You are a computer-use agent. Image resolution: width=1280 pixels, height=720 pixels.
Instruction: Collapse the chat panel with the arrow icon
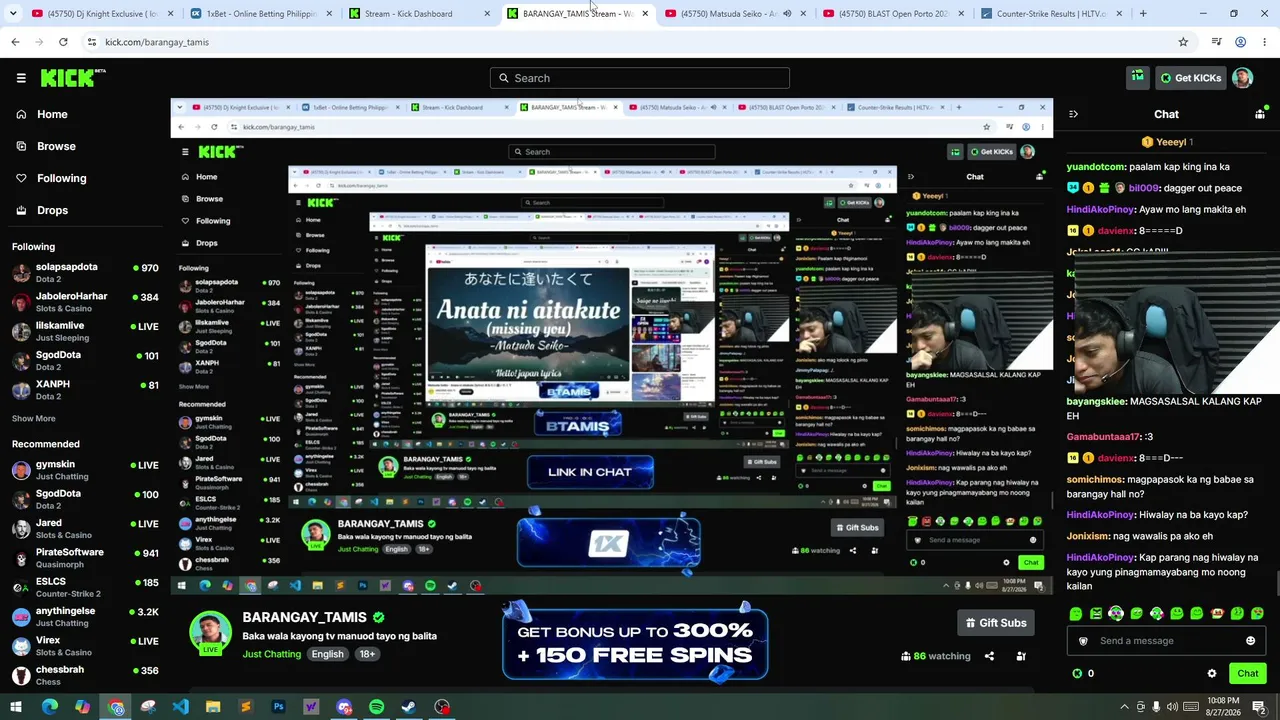pyautogui.click(x=1073, y=114)
